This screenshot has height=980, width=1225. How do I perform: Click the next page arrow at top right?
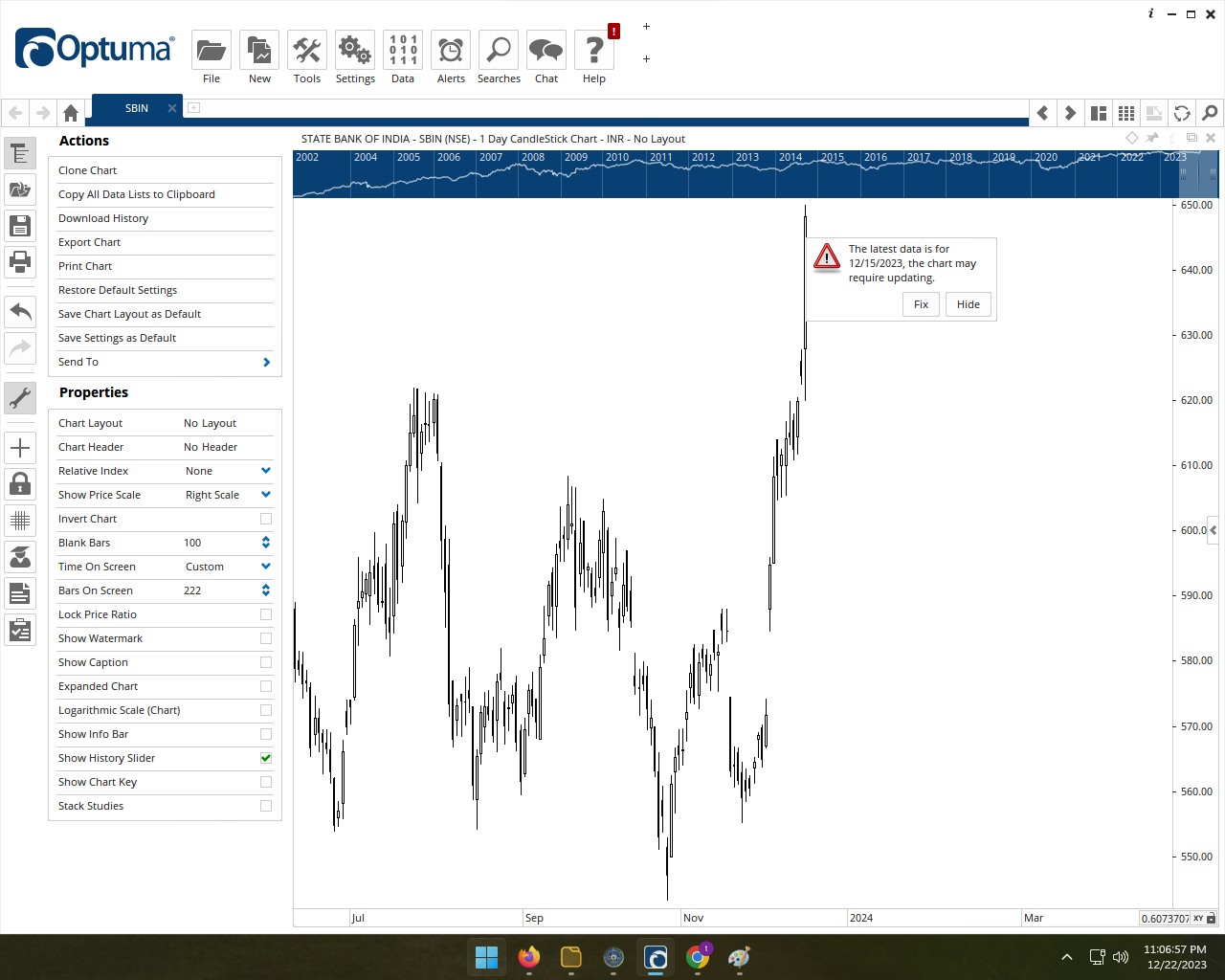pos(1071,113)
